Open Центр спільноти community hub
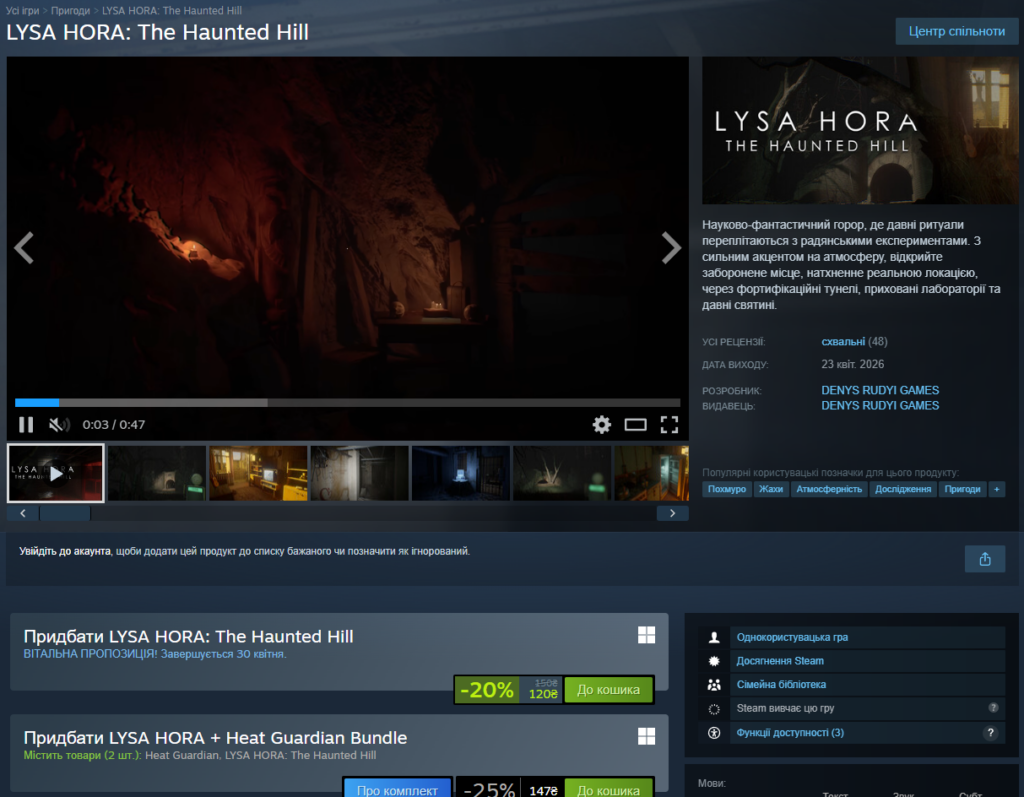 tap(957, 31)
